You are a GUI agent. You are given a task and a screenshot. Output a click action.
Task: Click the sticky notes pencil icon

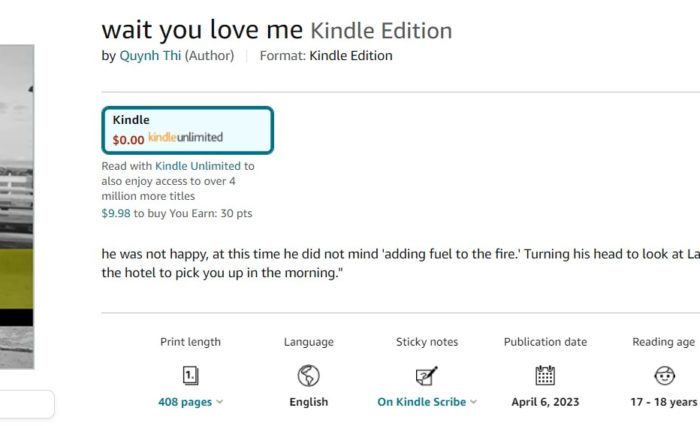pos(427,376)
